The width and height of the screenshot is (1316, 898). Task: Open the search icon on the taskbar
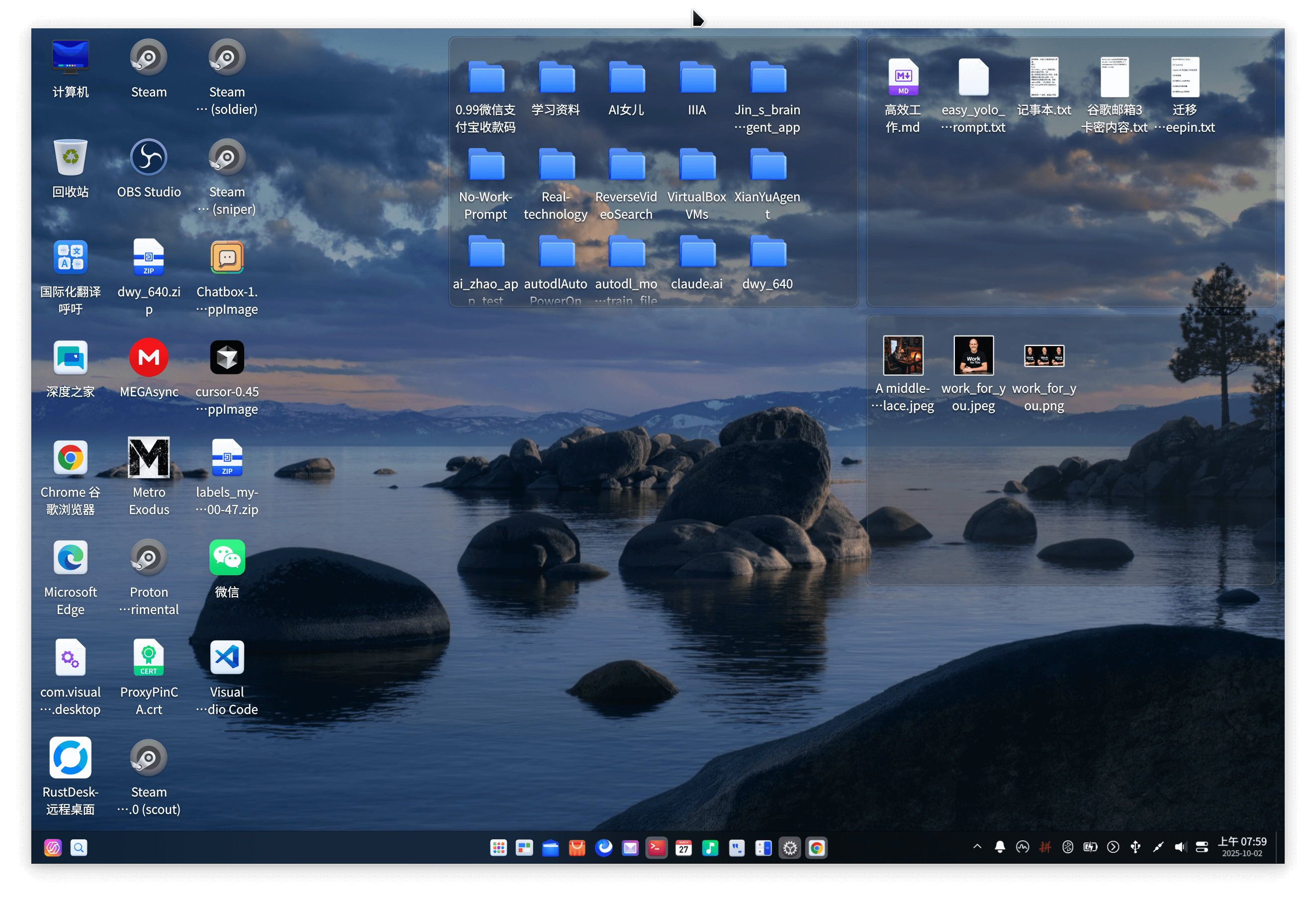point(79,848)
